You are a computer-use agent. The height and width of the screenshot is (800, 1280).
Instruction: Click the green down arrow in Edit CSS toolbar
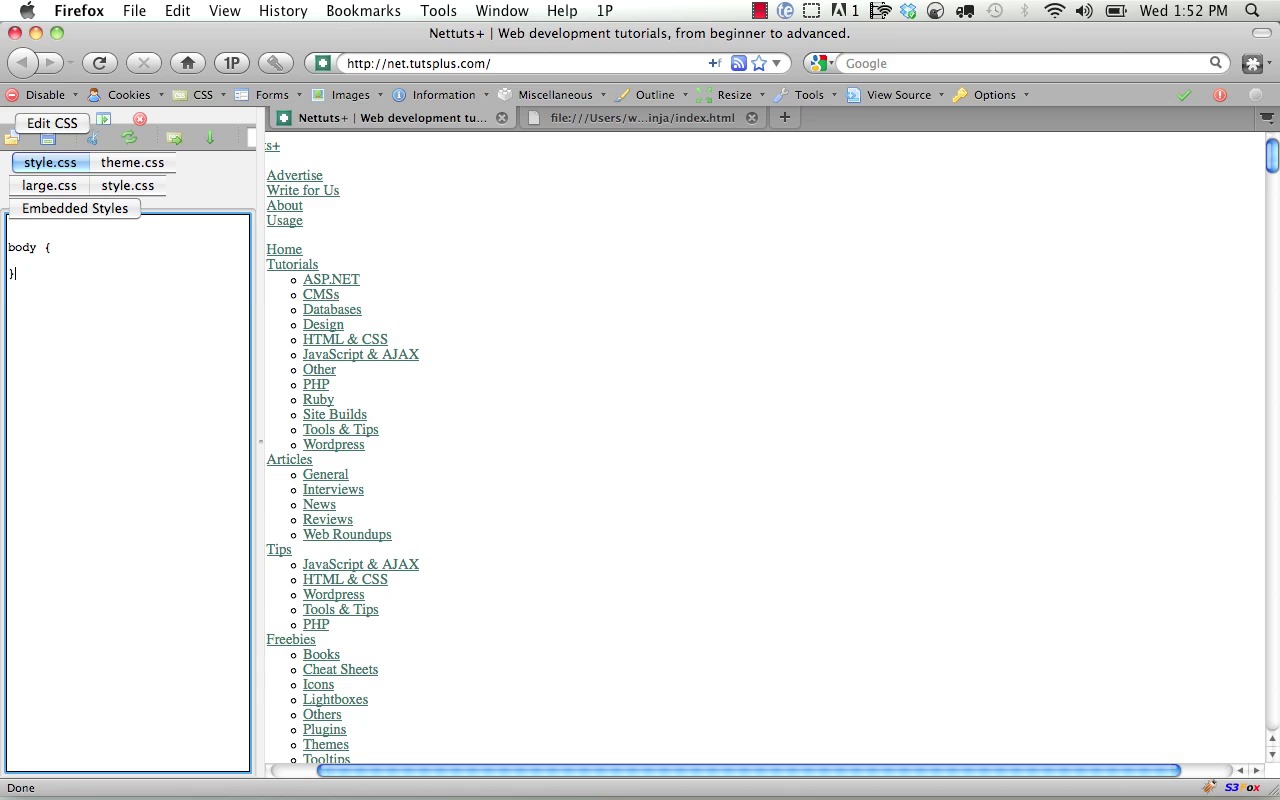tap(210, 137)
